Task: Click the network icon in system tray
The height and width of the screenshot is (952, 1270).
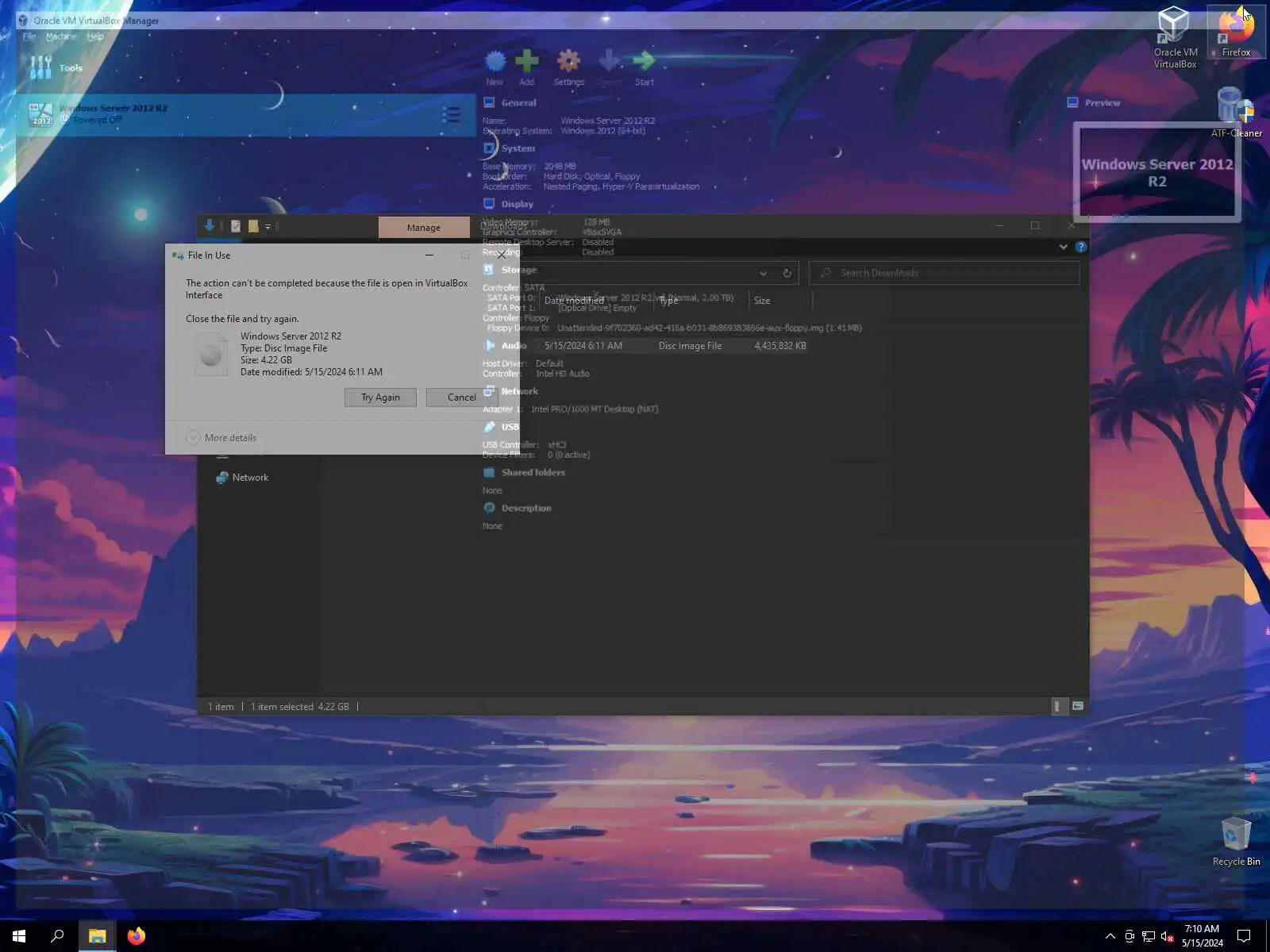Action: coord(1148,936)
